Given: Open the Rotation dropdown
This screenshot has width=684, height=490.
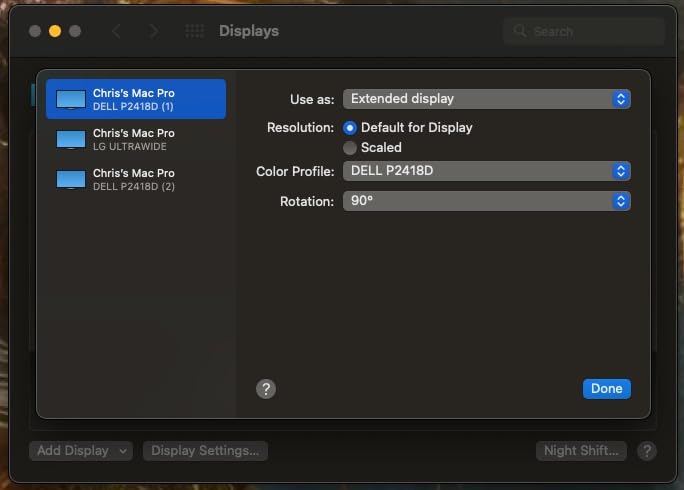Looking at the screenshot, I should (486, 201).
